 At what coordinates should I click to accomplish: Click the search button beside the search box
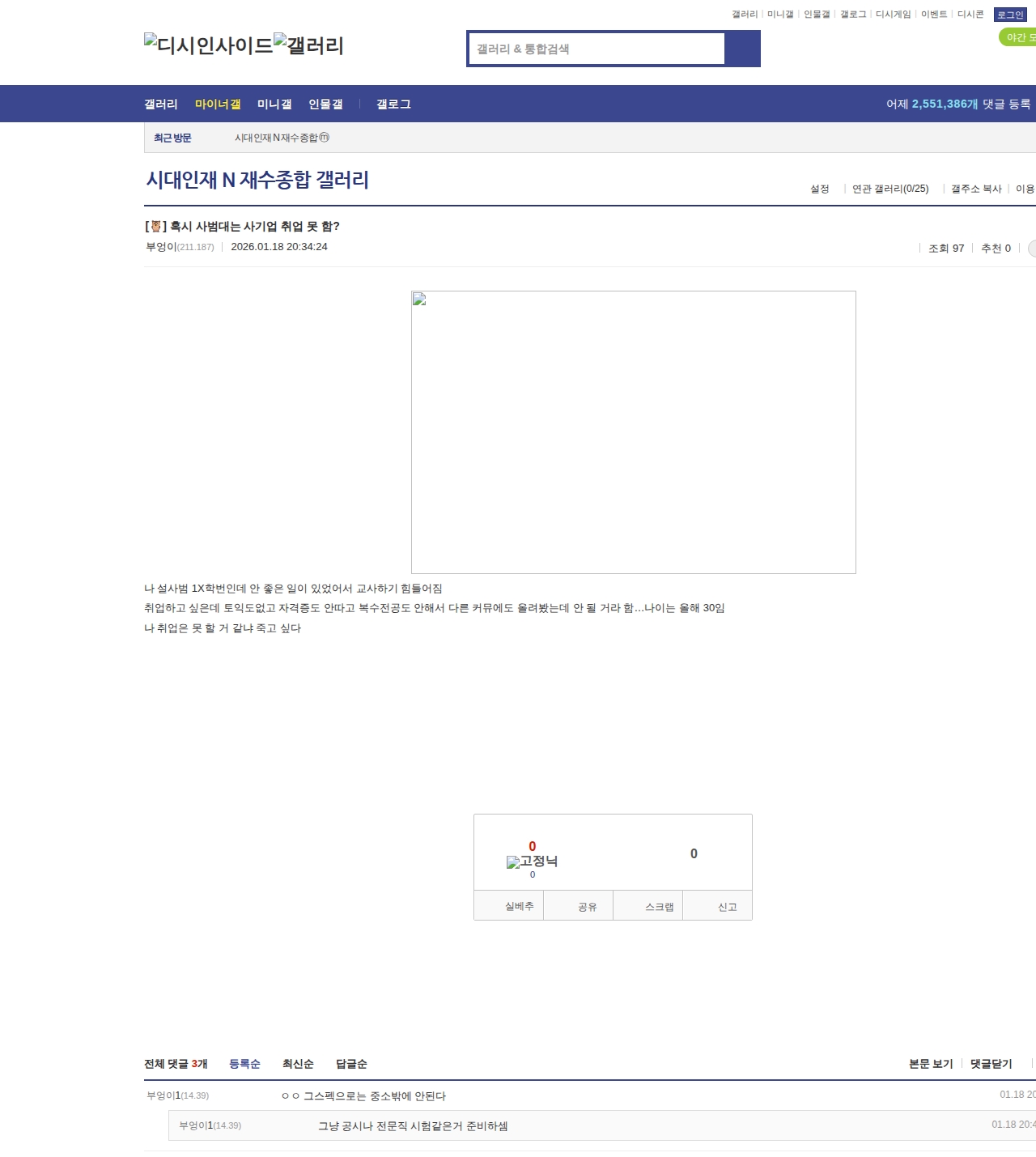point(743,49)
